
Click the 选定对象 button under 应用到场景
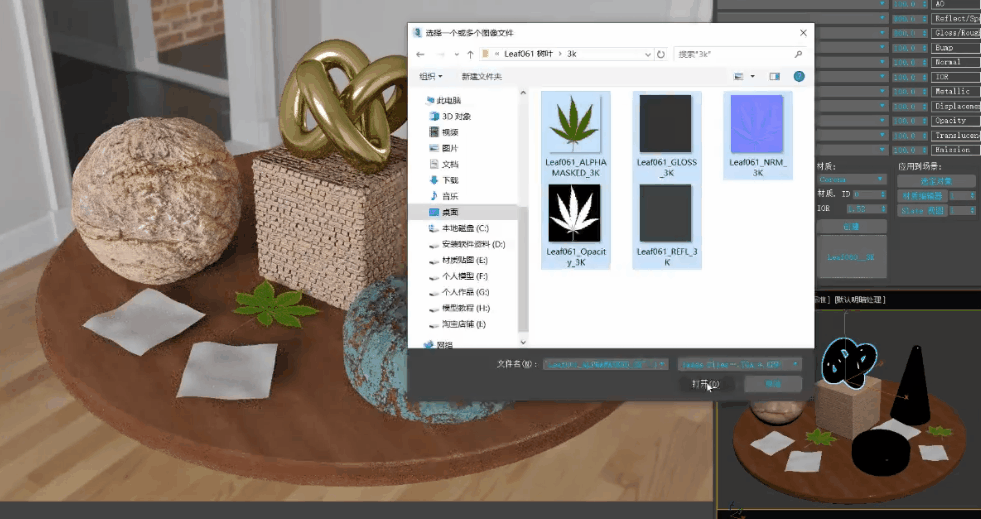pos(937,181)
